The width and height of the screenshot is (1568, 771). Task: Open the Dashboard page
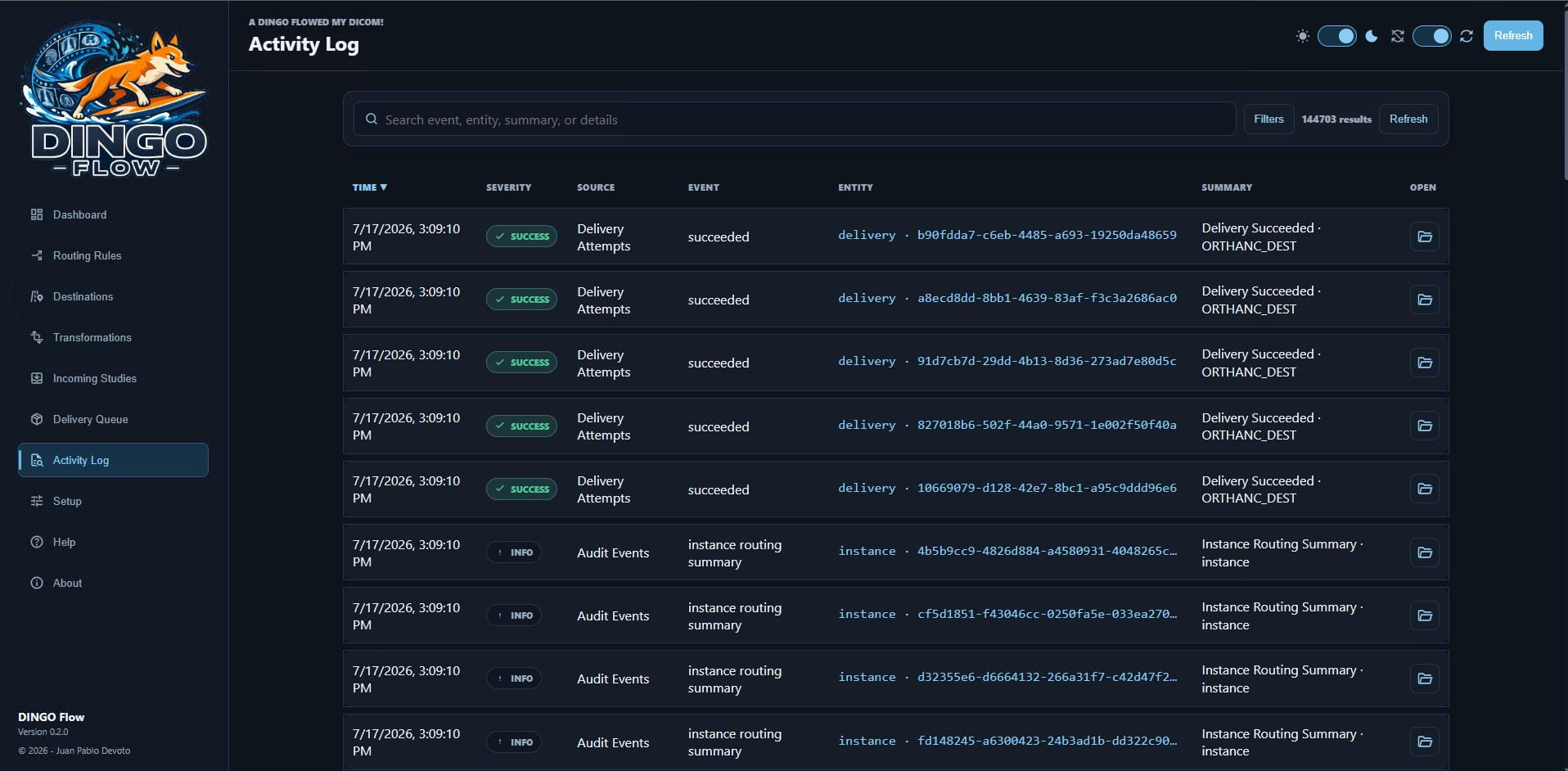tap(113, 214)
